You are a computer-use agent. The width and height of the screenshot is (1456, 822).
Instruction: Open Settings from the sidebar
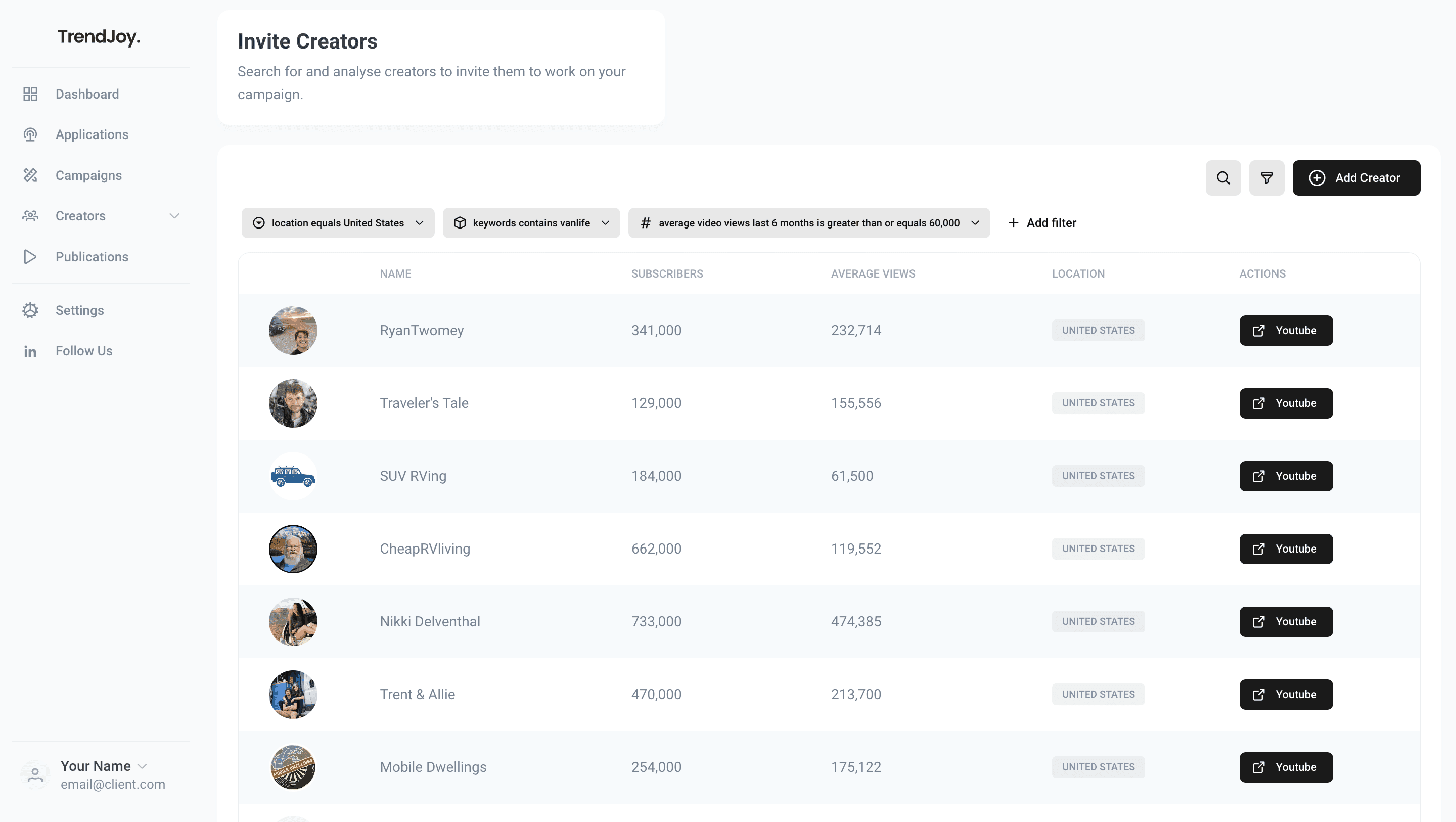[x=80, y=310]
